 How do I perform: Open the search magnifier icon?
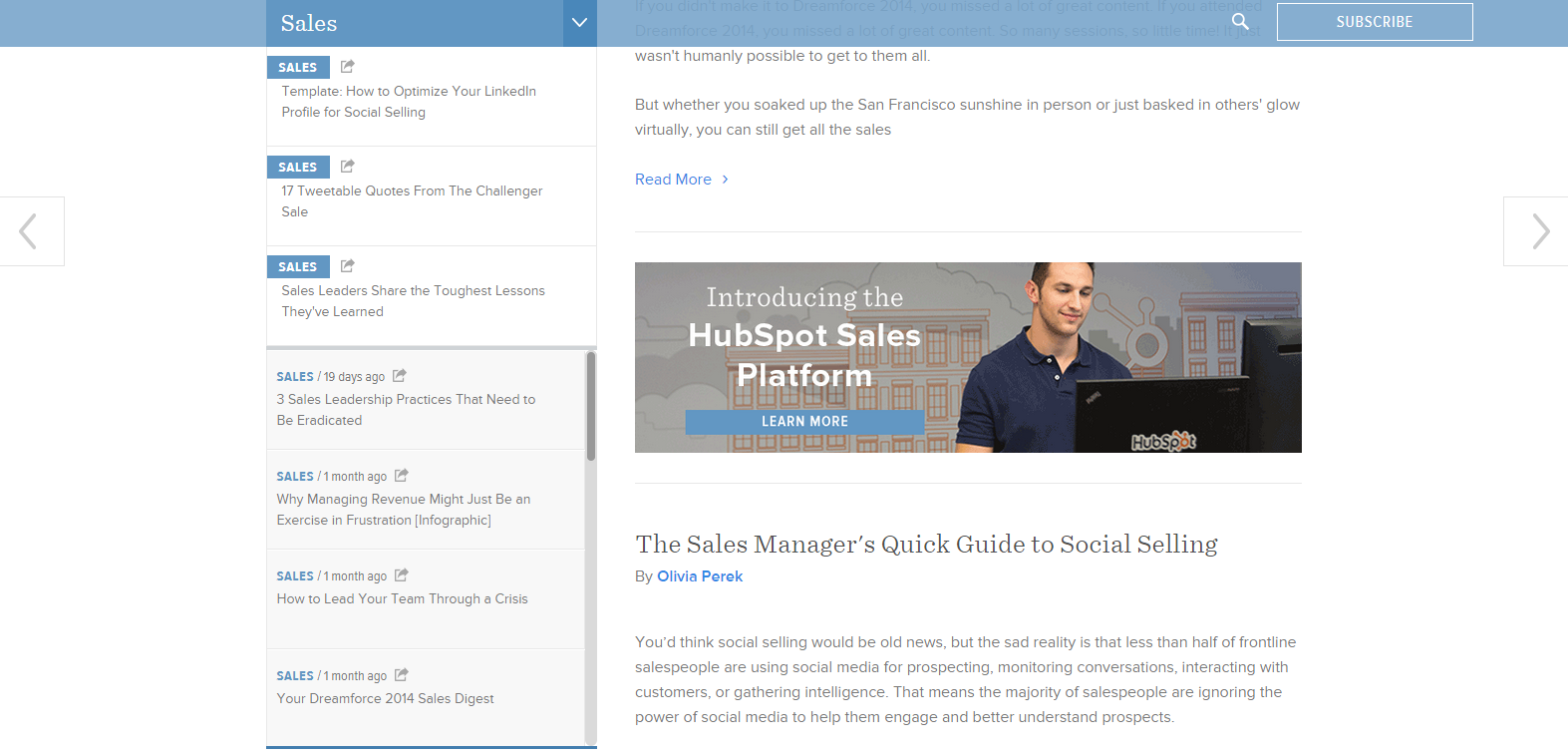tap(1240, 22)
